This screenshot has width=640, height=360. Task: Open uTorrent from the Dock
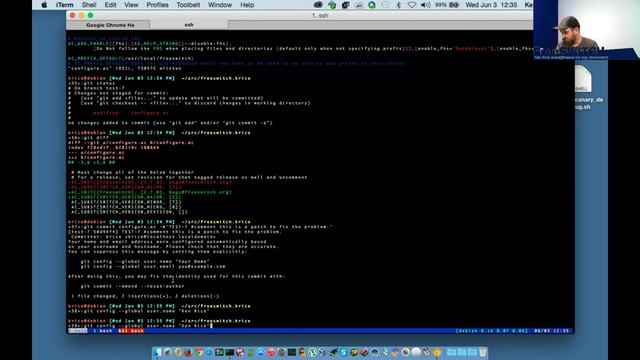(312, 352)
